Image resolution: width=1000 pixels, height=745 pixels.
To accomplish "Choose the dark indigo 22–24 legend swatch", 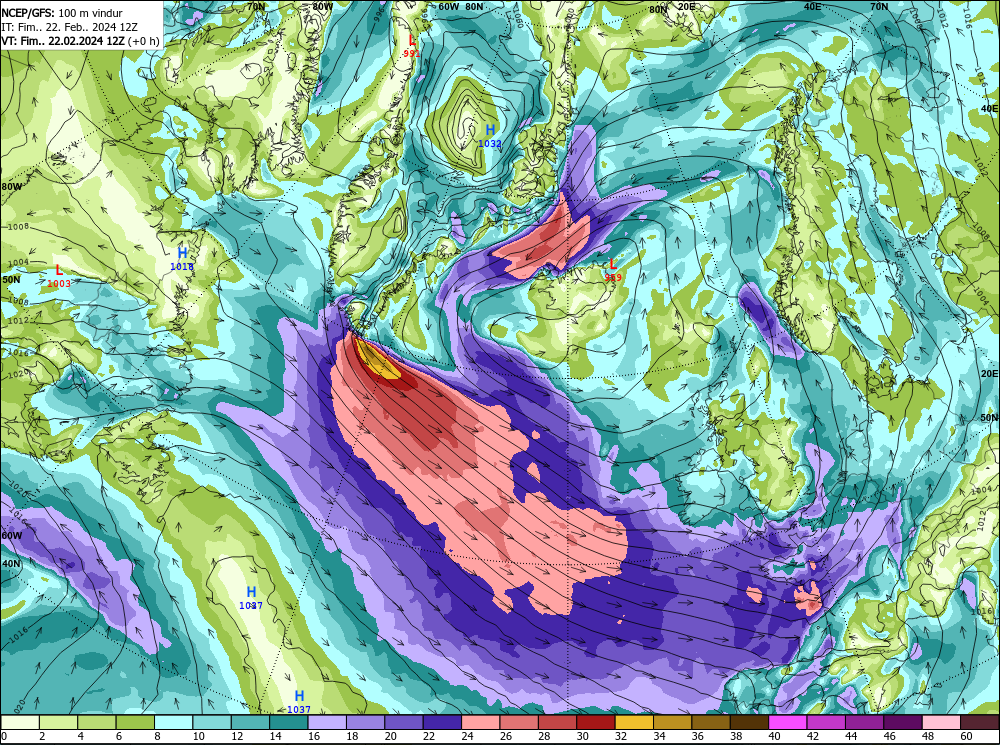I will coord(442,722).
